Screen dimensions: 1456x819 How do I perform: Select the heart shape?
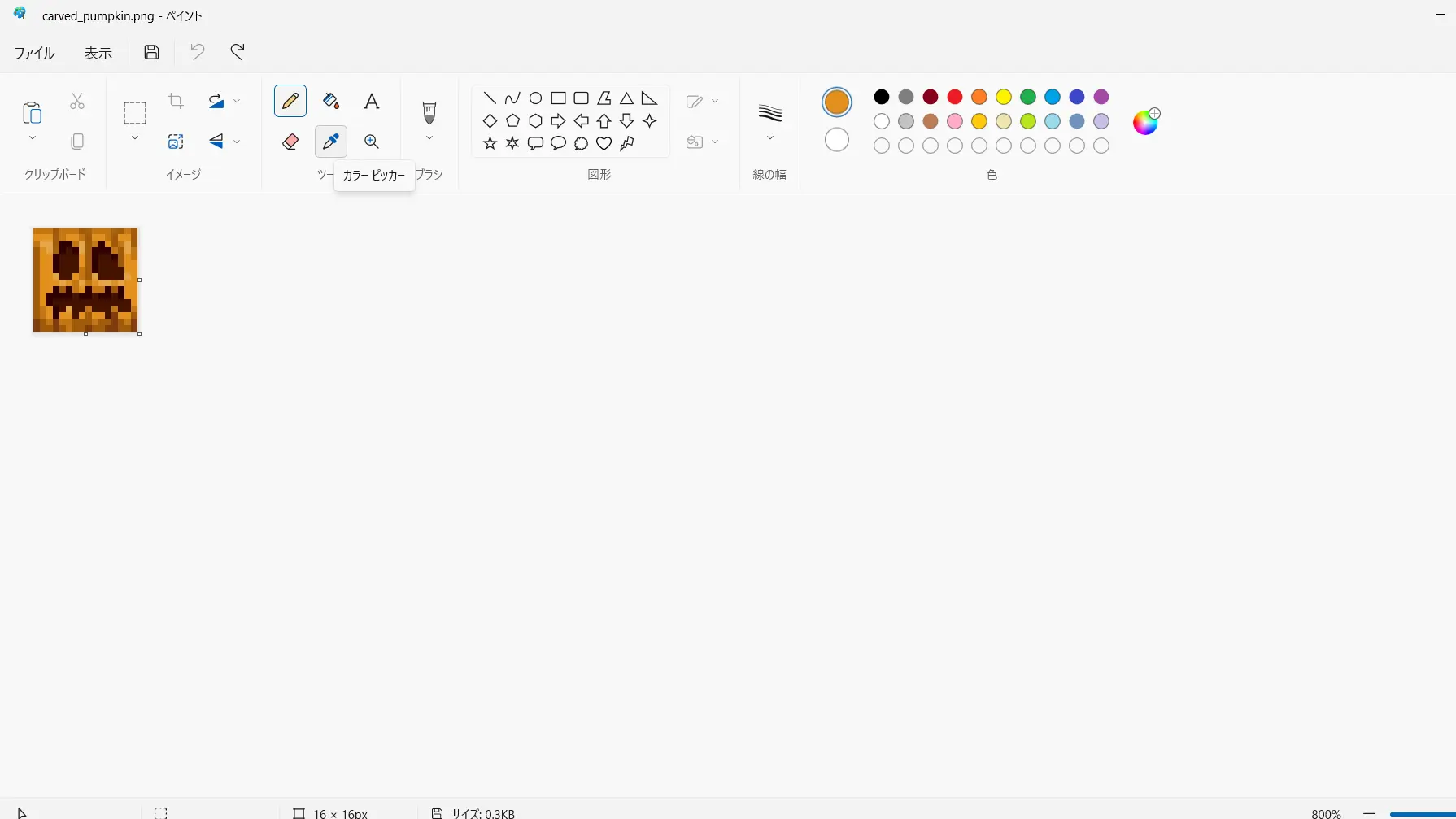tap(604, 144)
